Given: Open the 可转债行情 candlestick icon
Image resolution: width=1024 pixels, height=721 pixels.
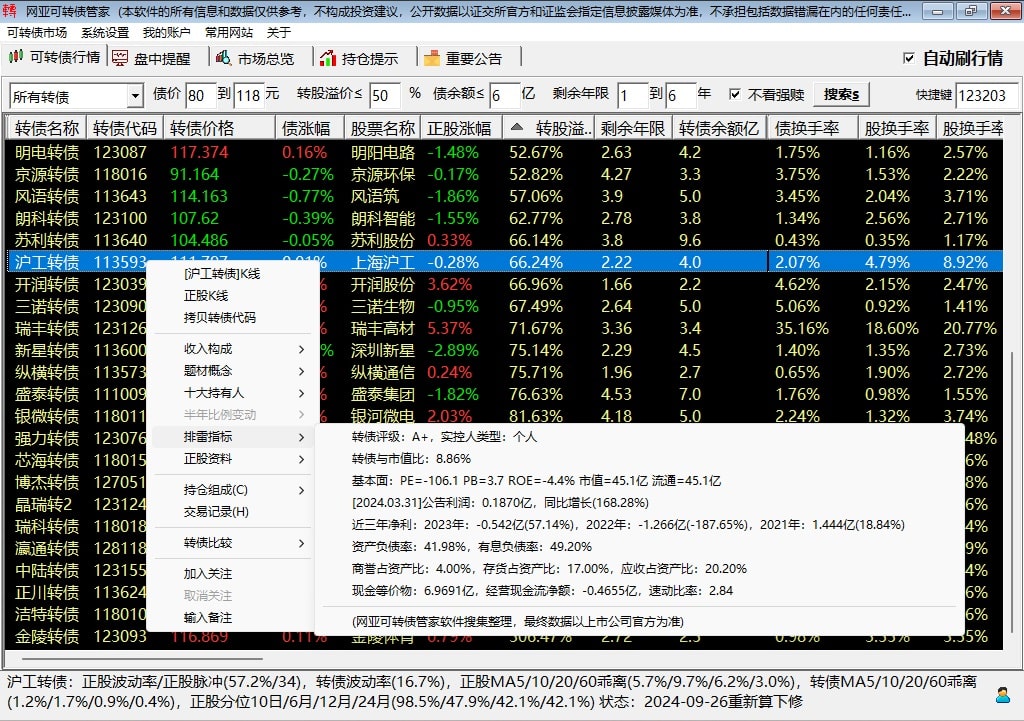Looking at the screenshot, I should [x=16, y=57].
